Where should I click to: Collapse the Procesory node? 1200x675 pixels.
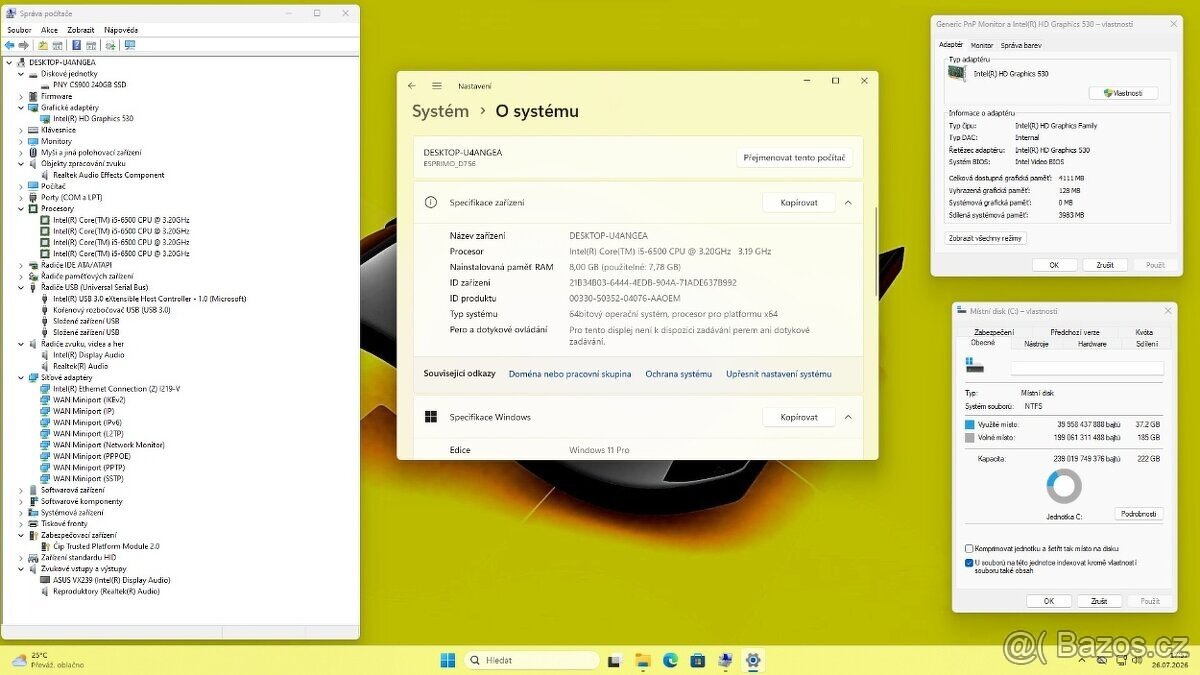[x=21, y=209]
